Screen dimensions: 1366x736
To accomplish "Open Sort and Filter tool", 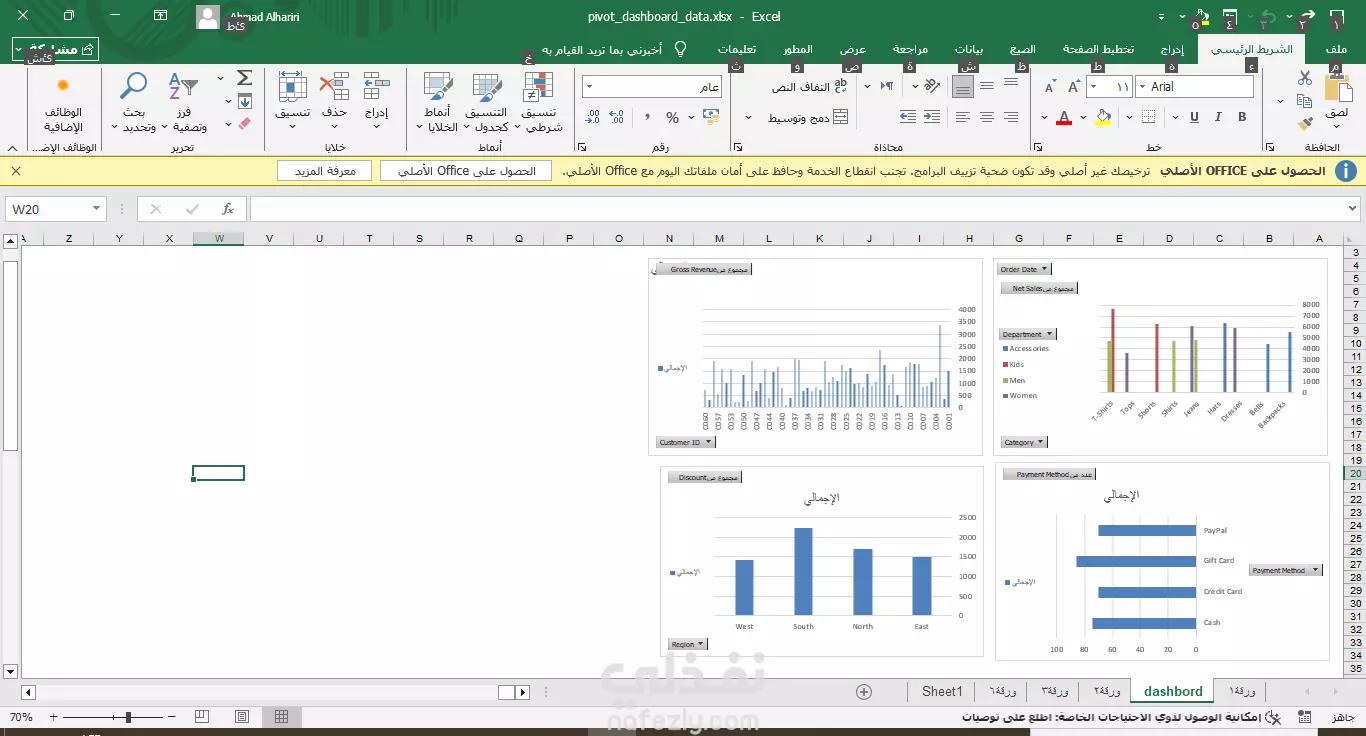I will click(x=184, y=103).
